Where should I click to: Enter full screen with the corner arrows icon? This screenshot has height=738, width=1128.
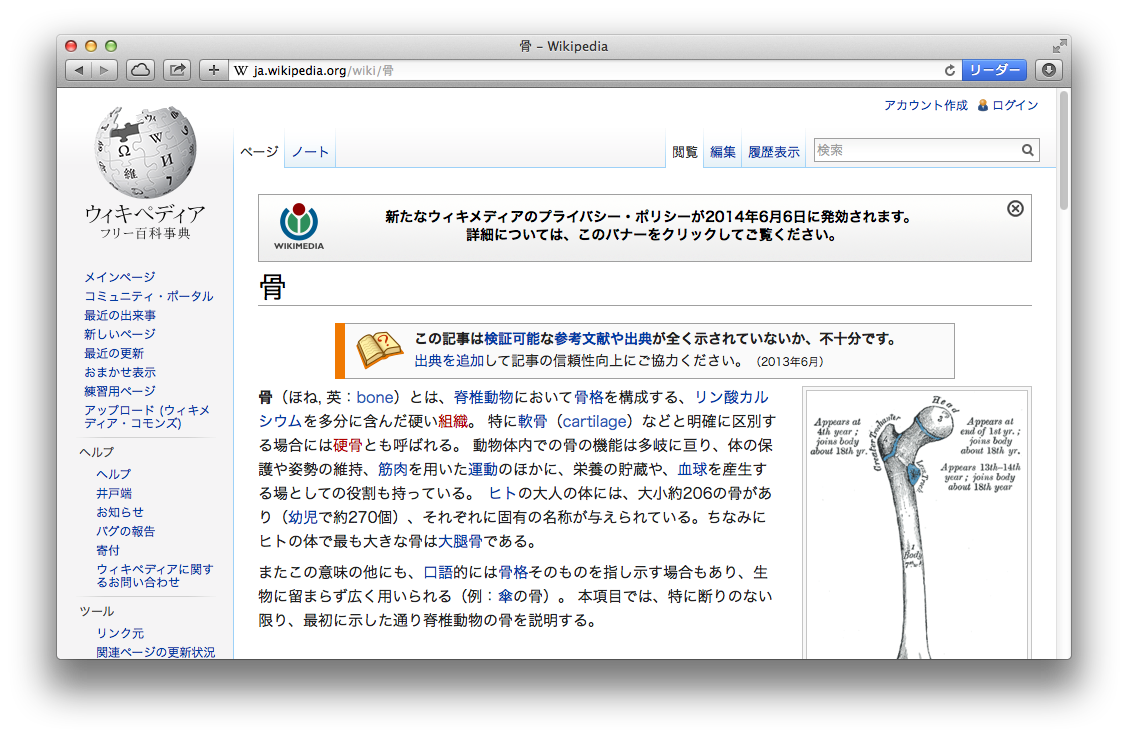coord(1059,46)
